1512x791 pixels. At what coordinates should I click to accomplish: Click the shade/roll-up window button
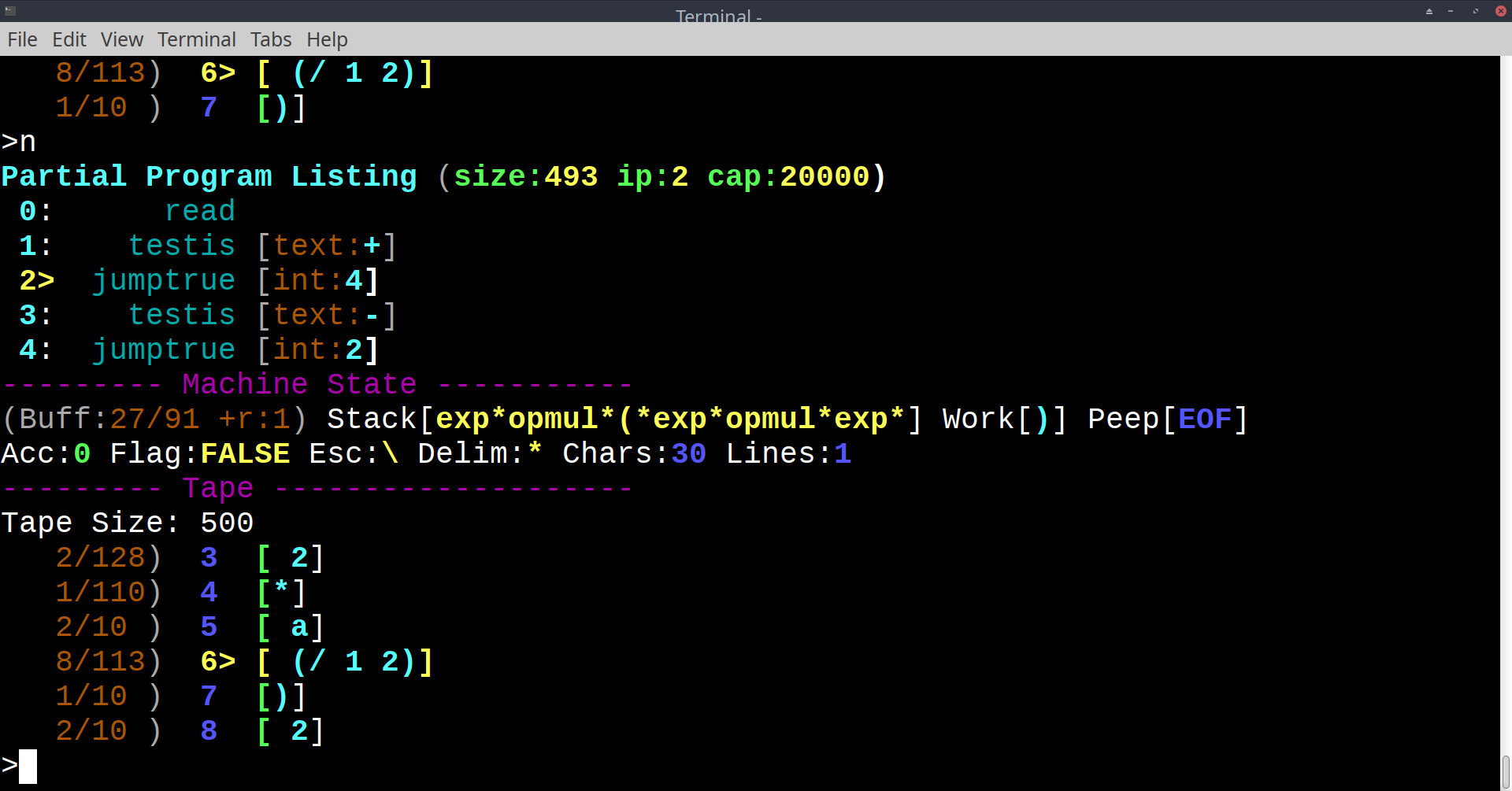click(x=1429, y=11)
